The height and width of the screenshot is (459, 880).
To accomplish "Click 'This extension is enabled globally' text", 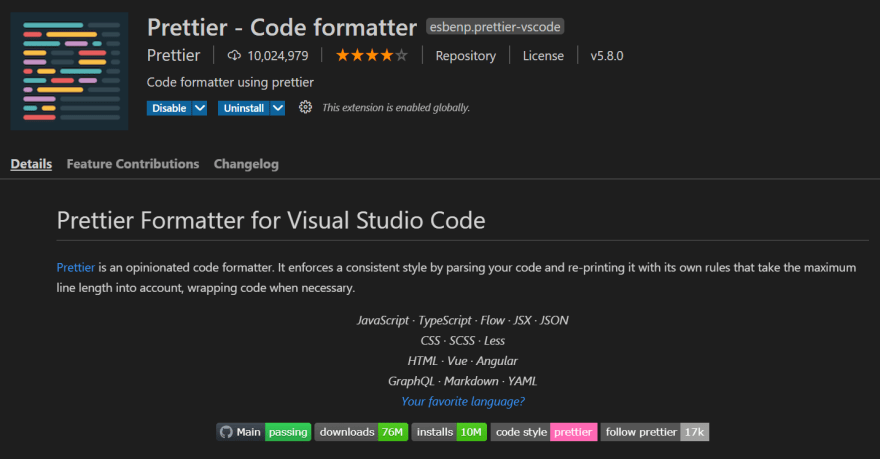I will coord(396,107).
